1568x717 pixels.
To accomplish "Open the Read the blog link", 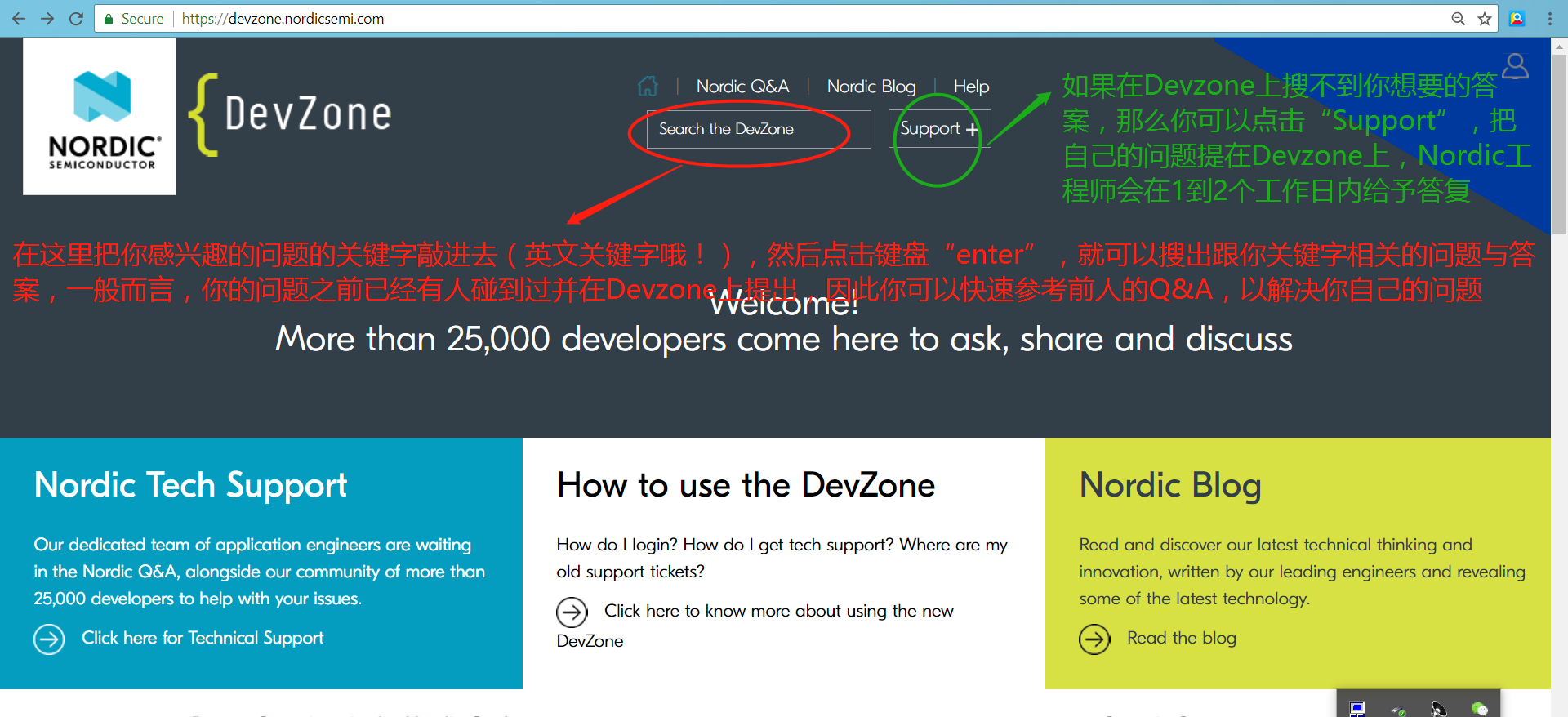I will (x=1181, y=638).
